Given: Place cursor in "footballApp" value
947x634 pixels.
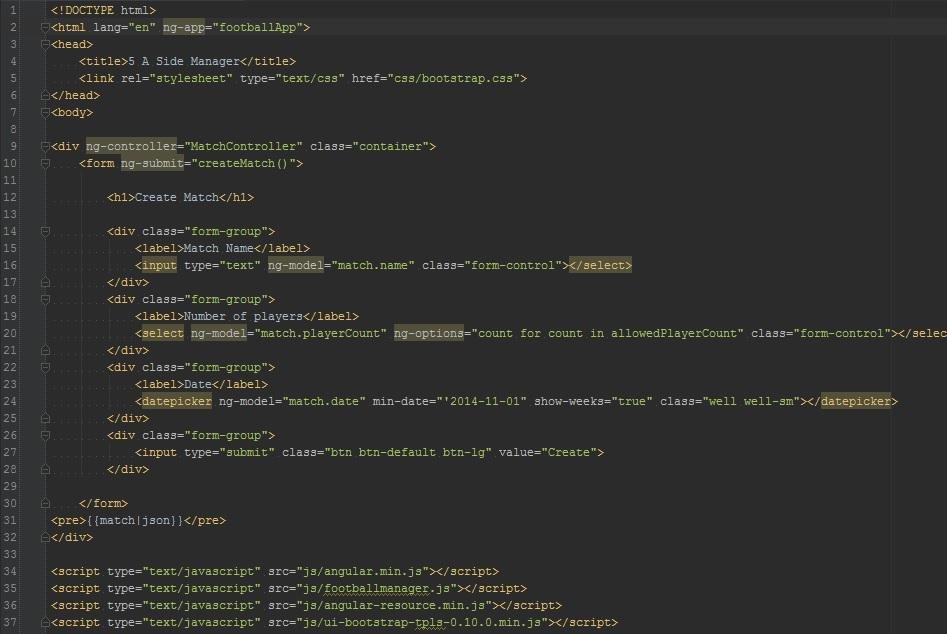Looking at the screenshot, I should pos(257,27).
